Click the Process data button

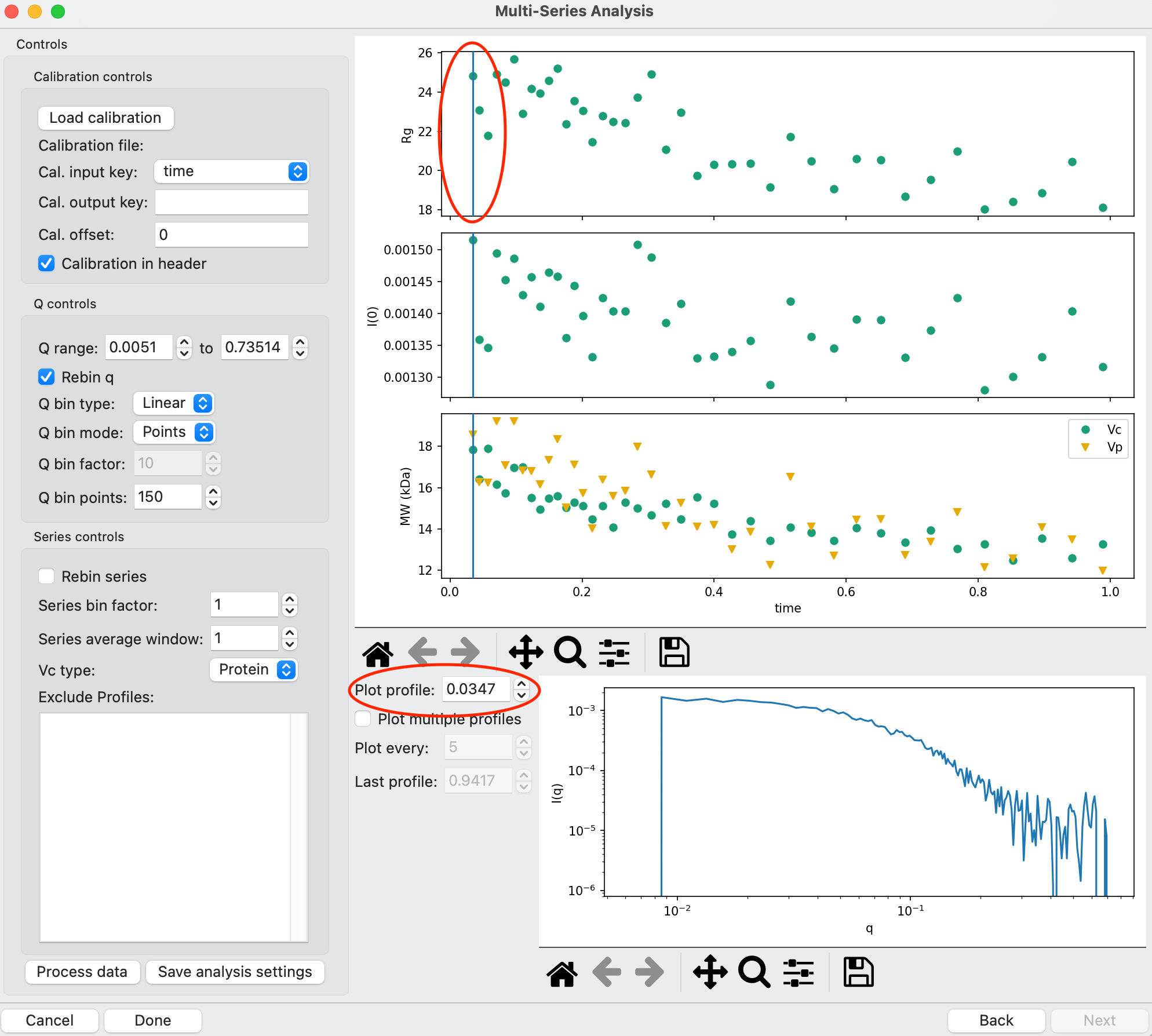(x=82, y=972)
